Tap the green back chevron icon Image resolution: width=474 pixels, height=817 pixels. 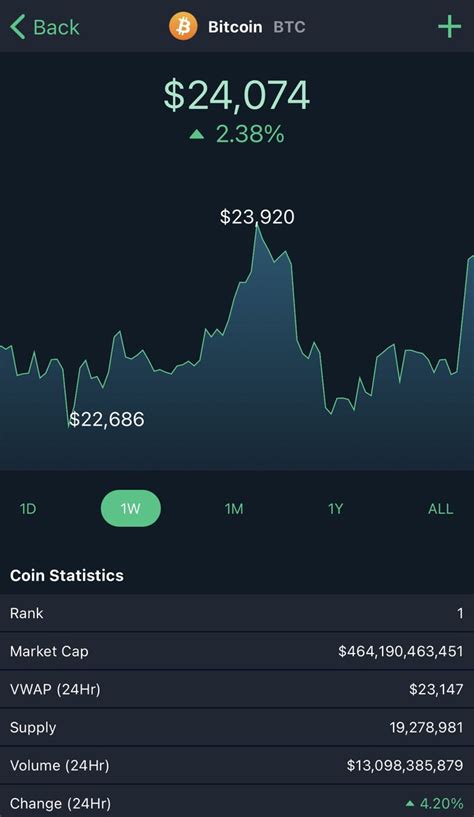pos(18,27)
